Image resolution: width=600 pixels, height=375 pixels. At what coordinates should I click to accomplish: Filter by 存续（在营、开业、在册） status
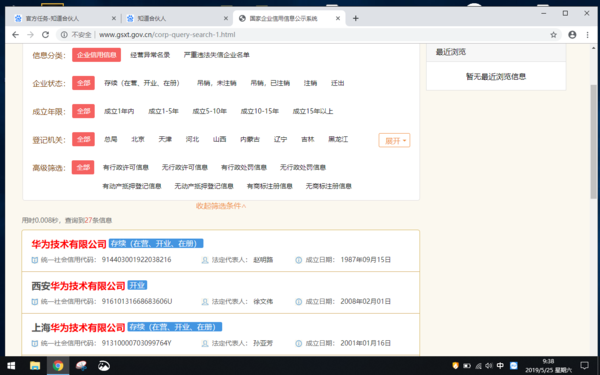[142, 83]
